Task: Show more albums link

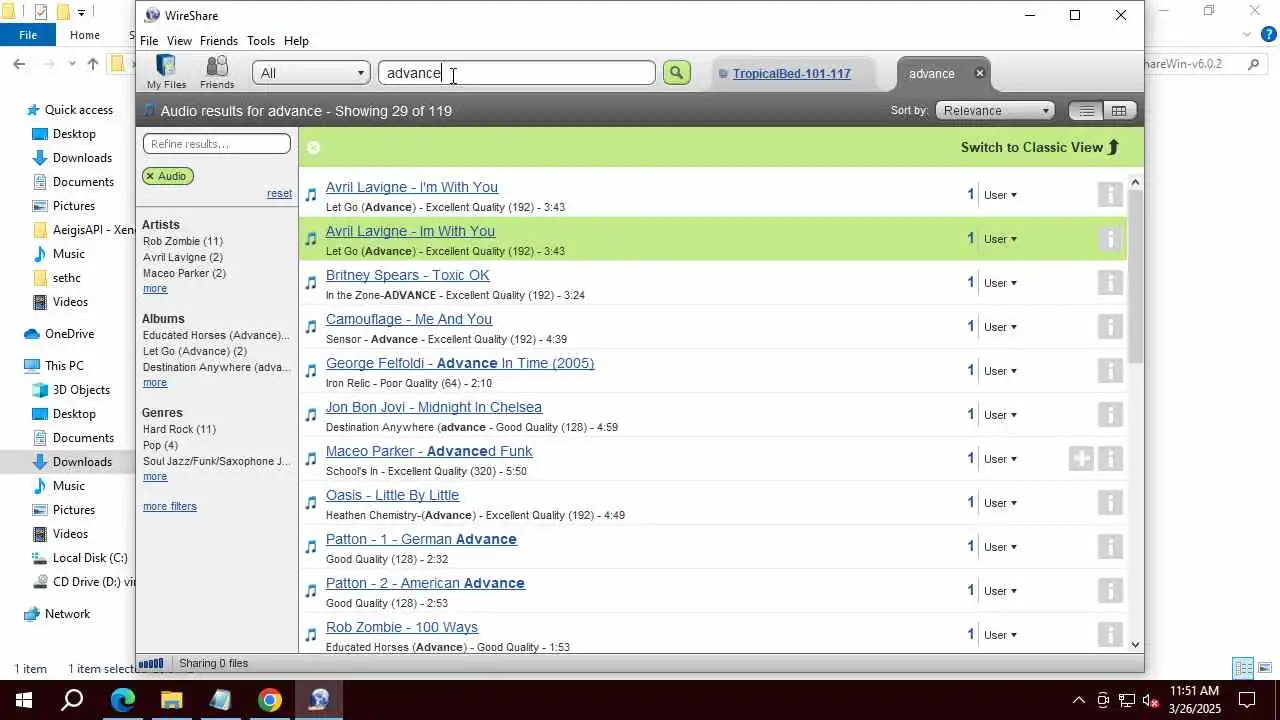Action: click(155, 383)
